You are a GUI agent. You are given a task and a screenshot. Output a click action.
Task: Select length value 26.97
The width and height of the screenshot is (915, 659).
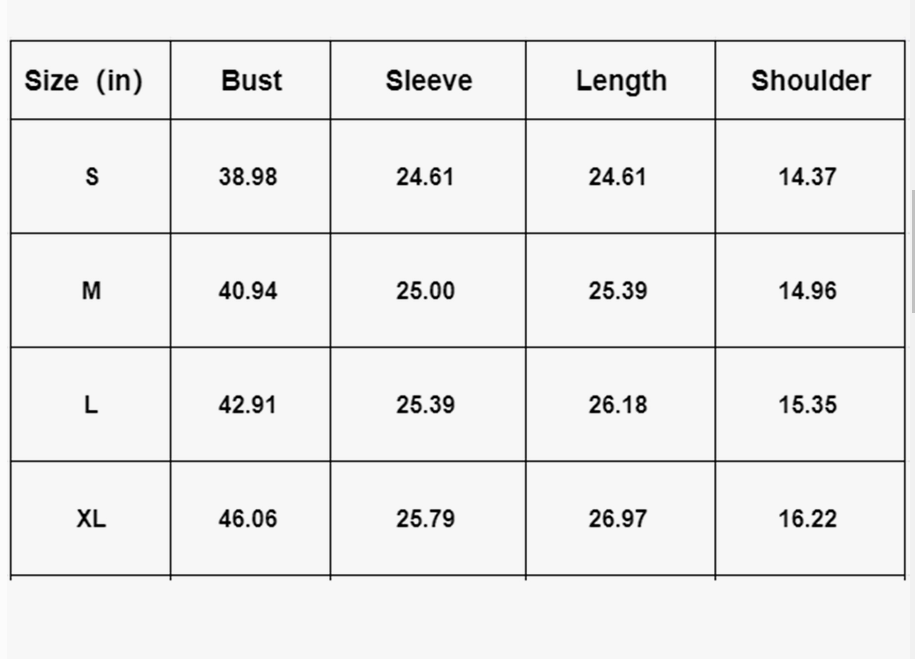click(x=618, y=519)
